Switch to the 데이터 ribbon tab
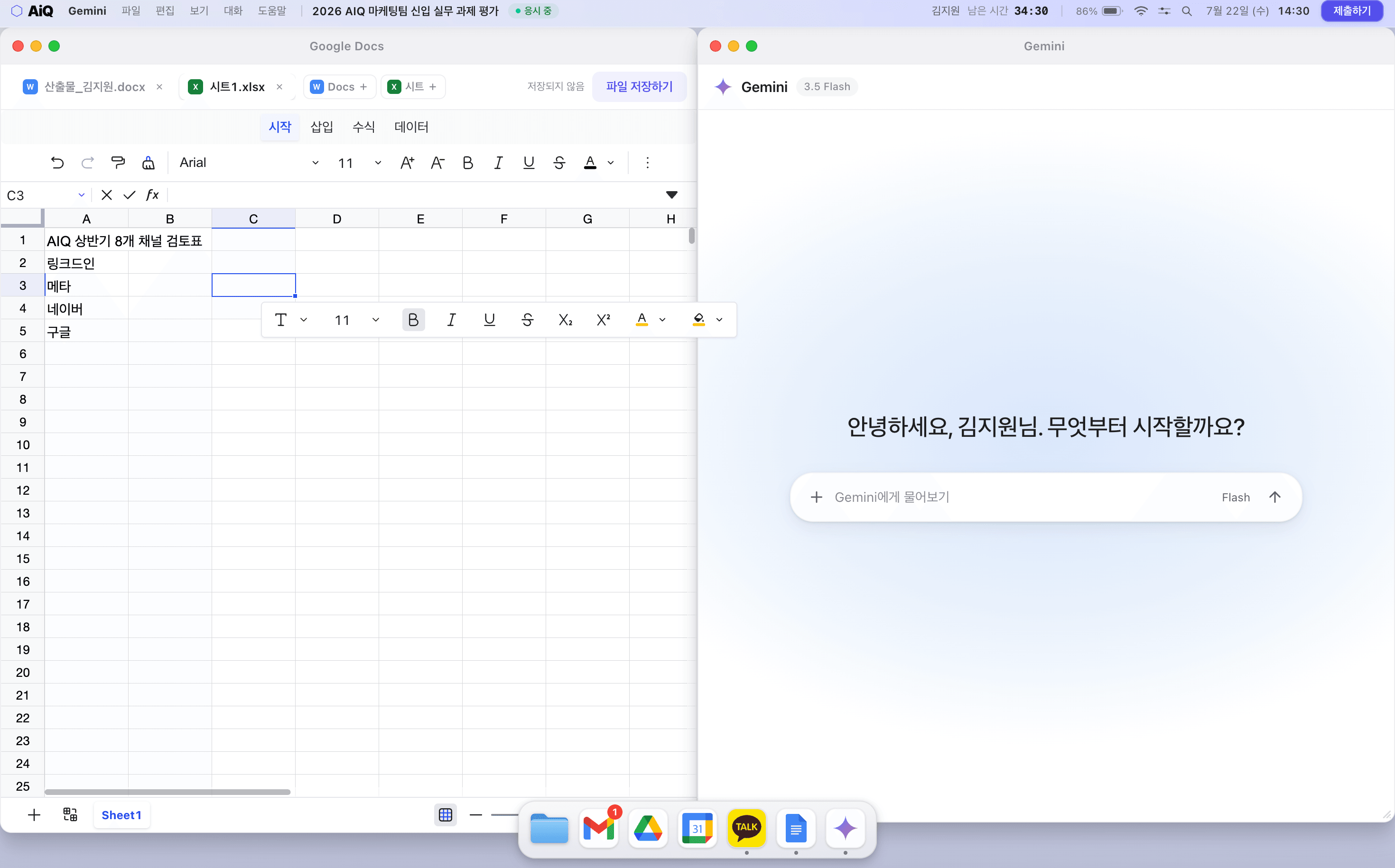 click(x=411, y=127)
